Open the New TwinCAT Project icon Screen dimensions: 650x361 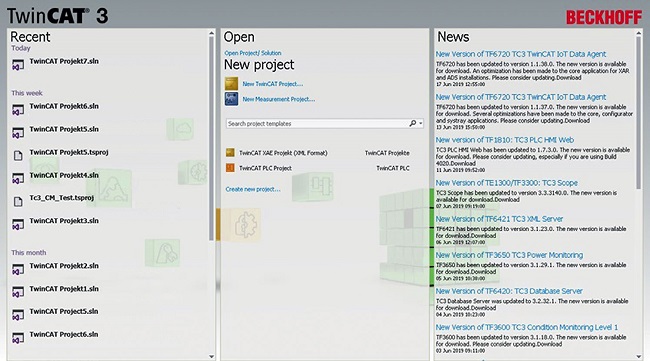pos(231,83)
